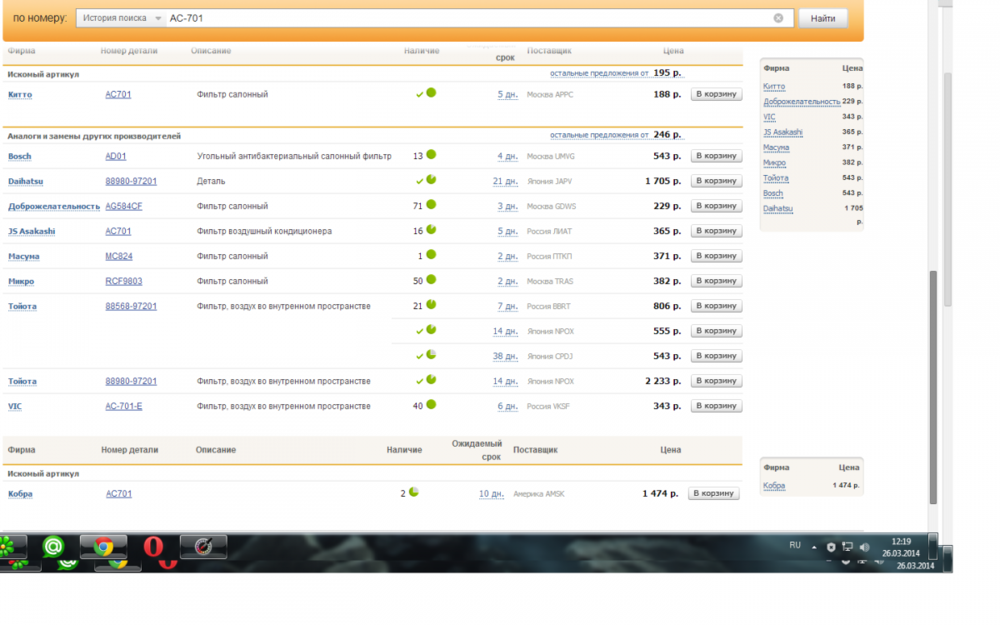Open the Доброжелательность brand link in results table
Viewport: 1000px width, 625px height.
point(54,206)
